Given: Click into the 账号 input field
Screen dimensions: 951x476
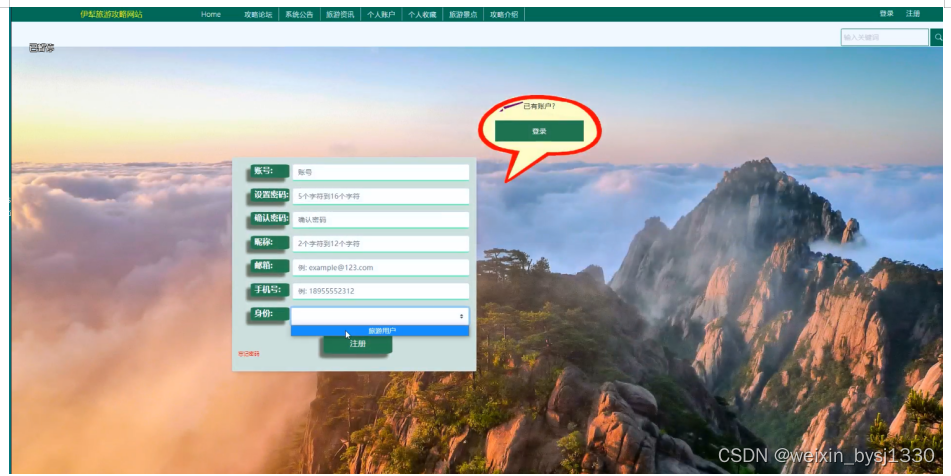Looking at the screenshot, I should pos(380,172).
